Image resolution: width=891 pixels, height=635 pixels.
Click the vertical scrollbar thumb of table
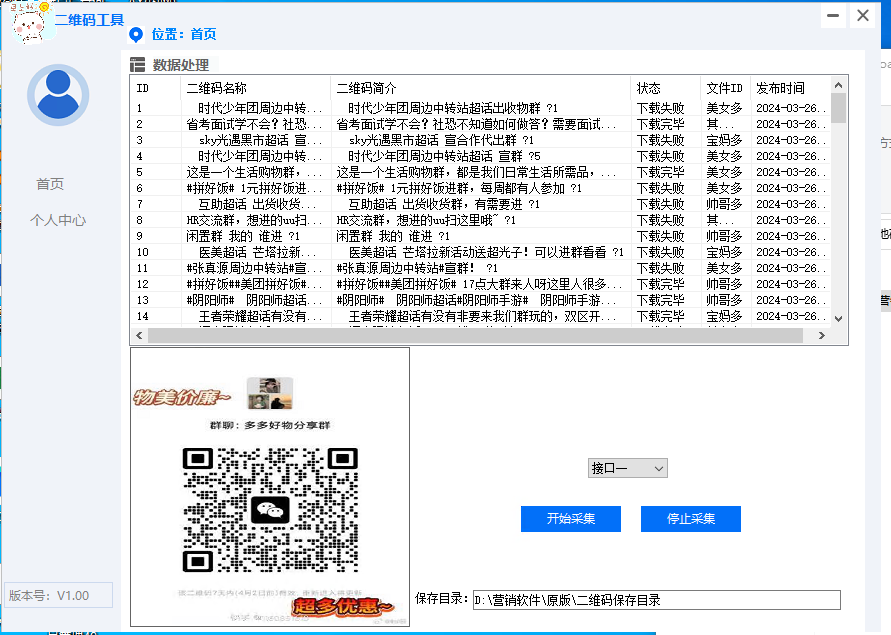838,108
